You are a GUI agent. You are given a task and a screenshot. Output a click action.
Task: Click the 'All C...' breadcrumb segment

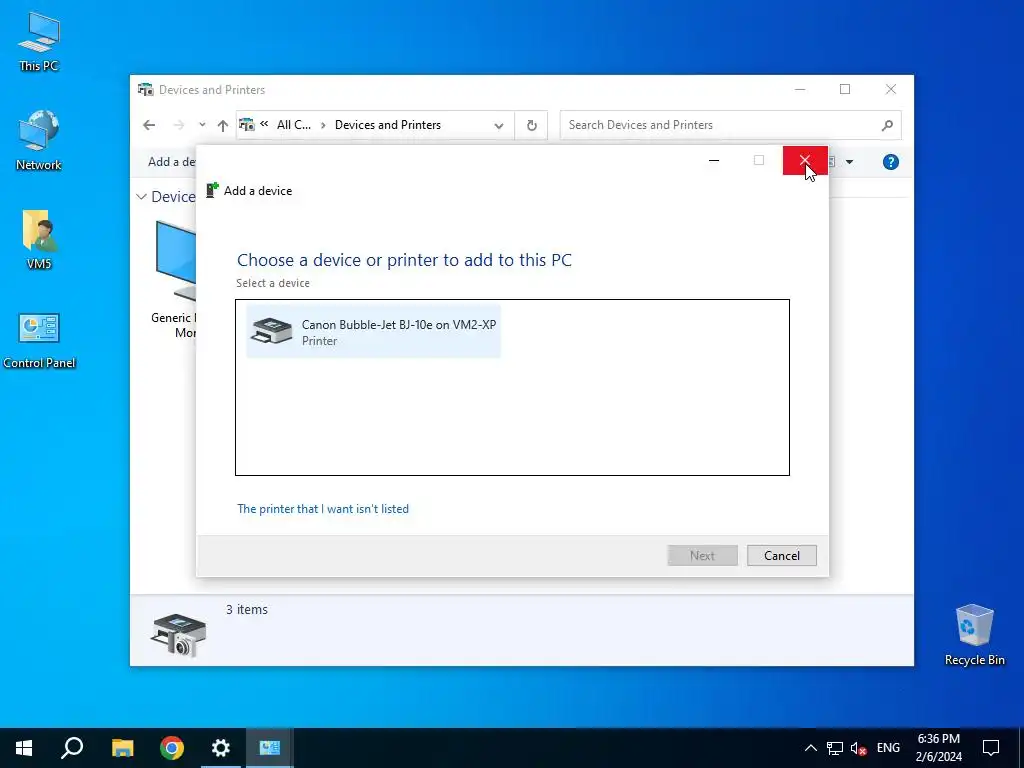click(294, 125)
